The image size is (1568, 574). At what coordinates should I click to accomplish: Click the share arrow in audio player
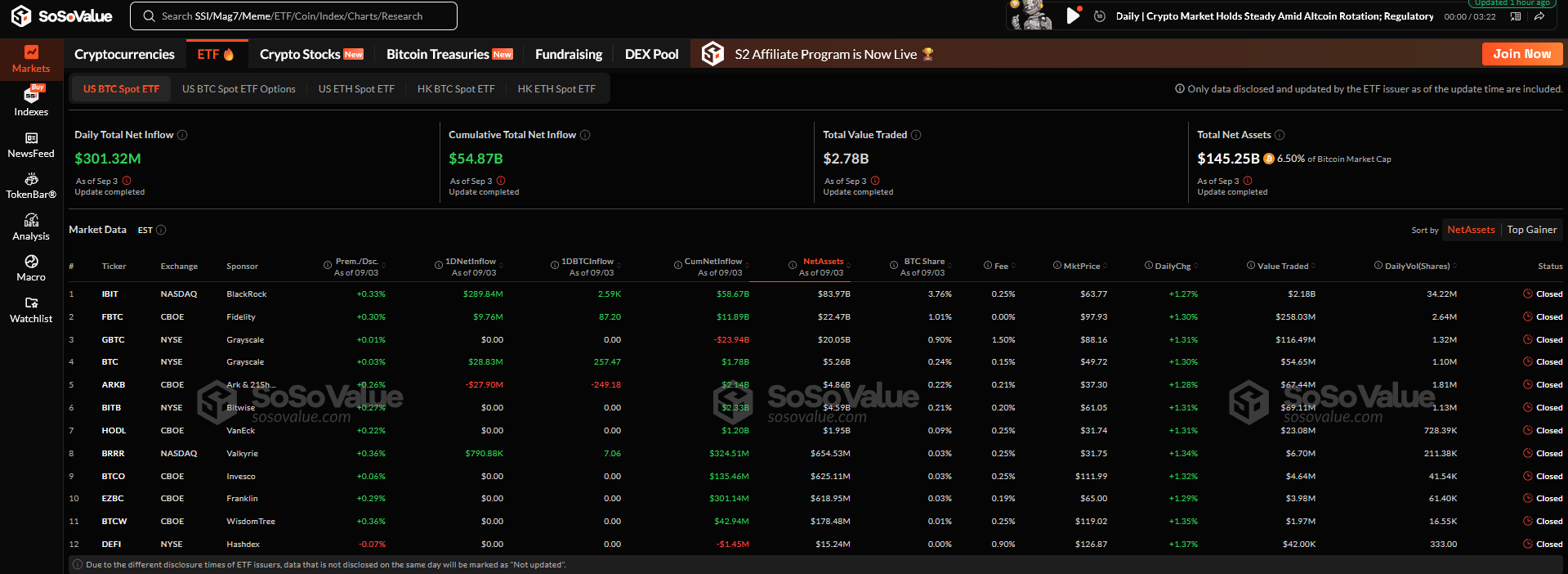pos(1539,16)
